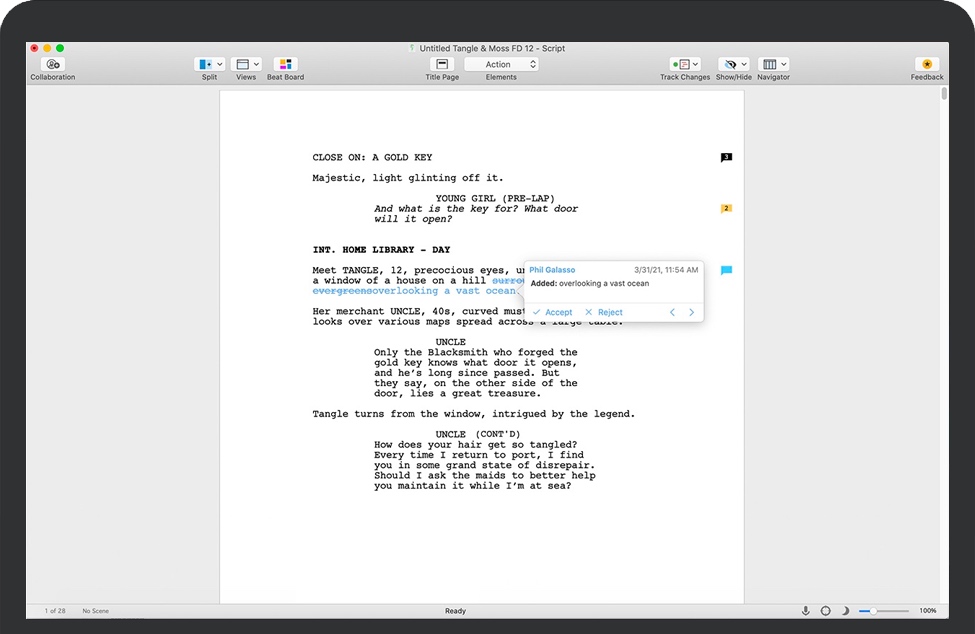The width and height of the screenshot is (975, 634).
Task: Click the focus mode target icon
Action: click(826, 610)
